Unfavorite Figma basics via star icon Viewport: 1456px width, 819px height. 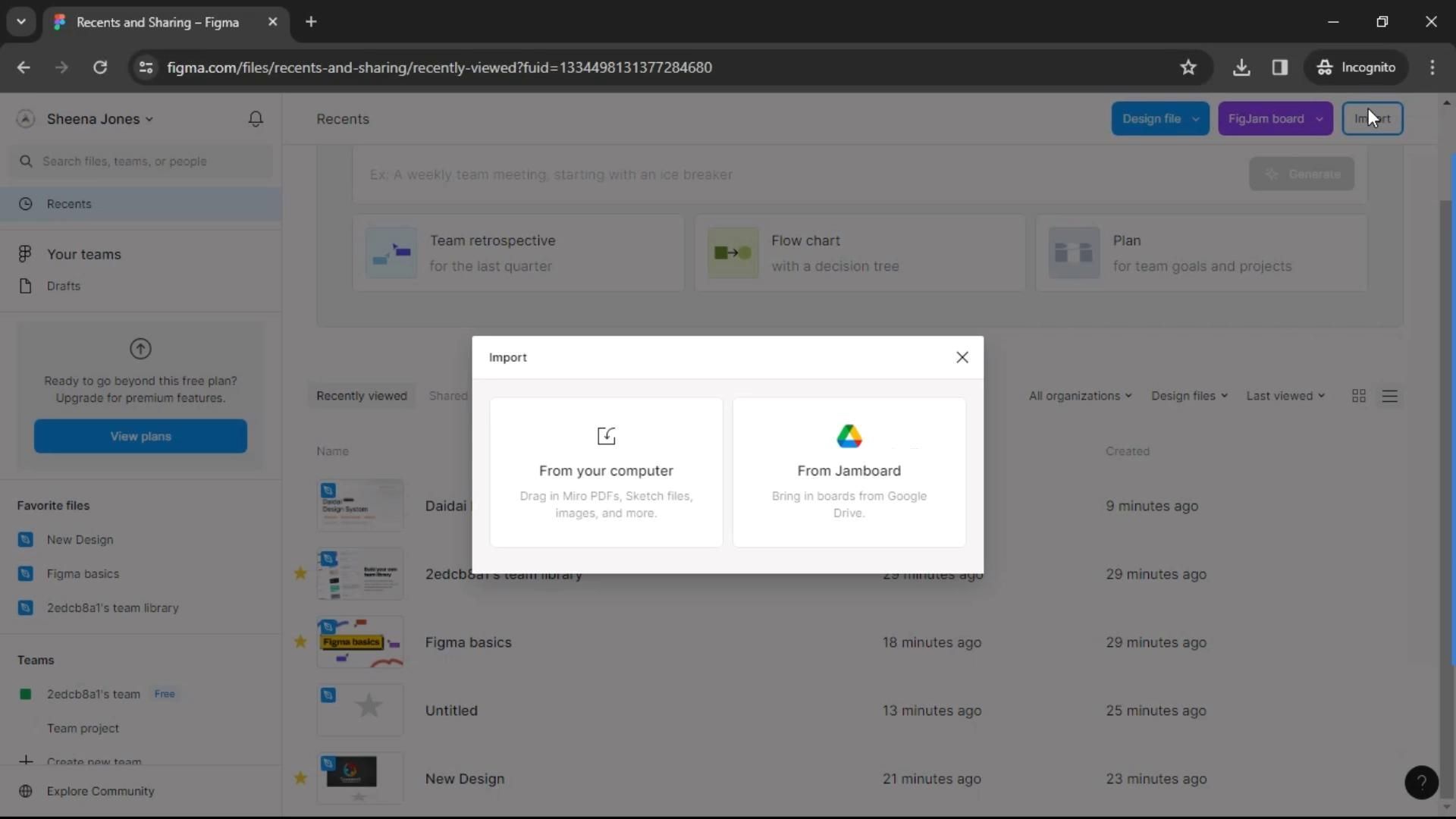tap(300, 642)
